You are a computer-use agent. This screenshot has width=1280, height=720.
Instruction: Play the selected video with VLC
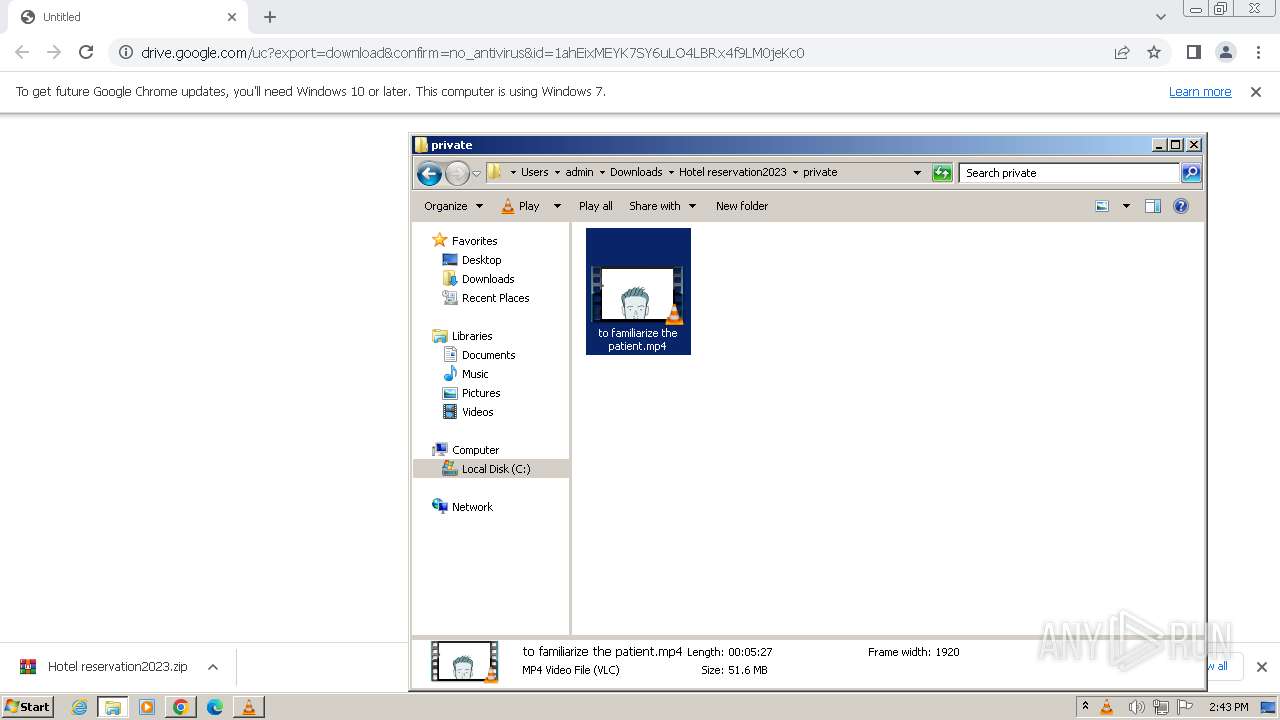[521, 206]
